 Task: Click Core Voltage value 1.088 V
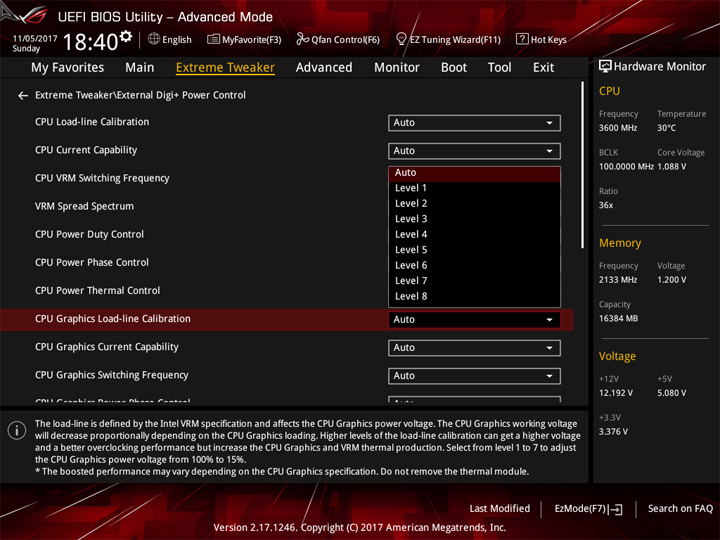point(672,166)
